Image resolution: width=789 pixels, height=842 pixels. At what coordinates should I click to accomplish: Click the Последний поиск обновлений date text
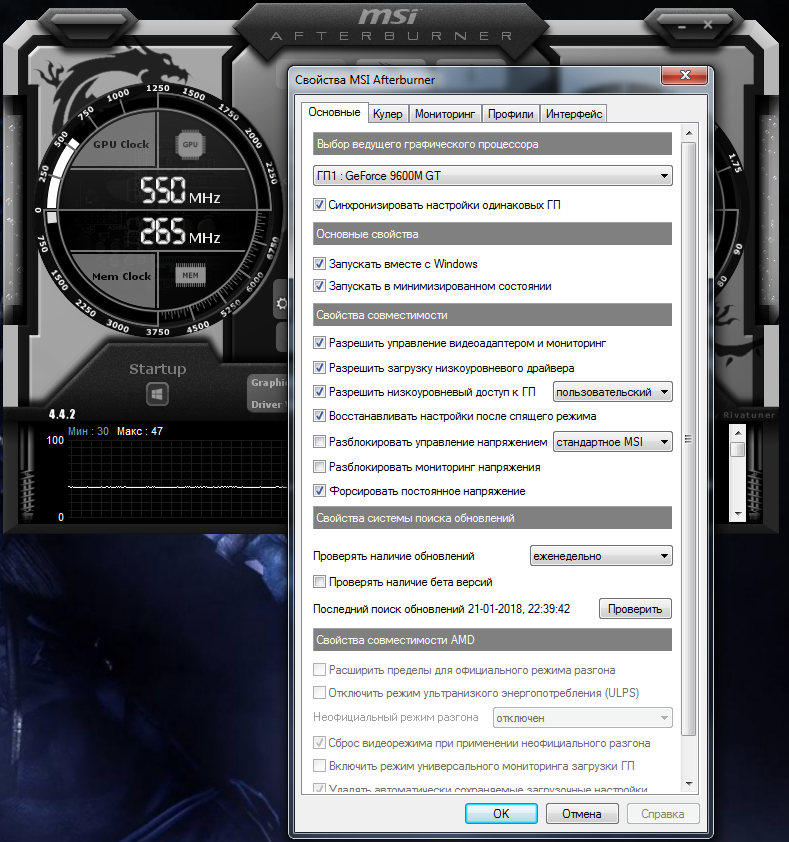click(441, 609)
